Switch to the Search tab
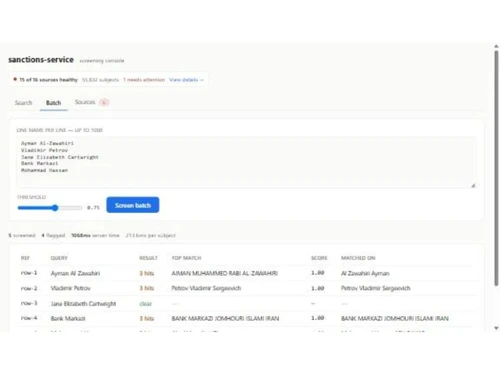500x375 pixels. [x=23, y=103]
